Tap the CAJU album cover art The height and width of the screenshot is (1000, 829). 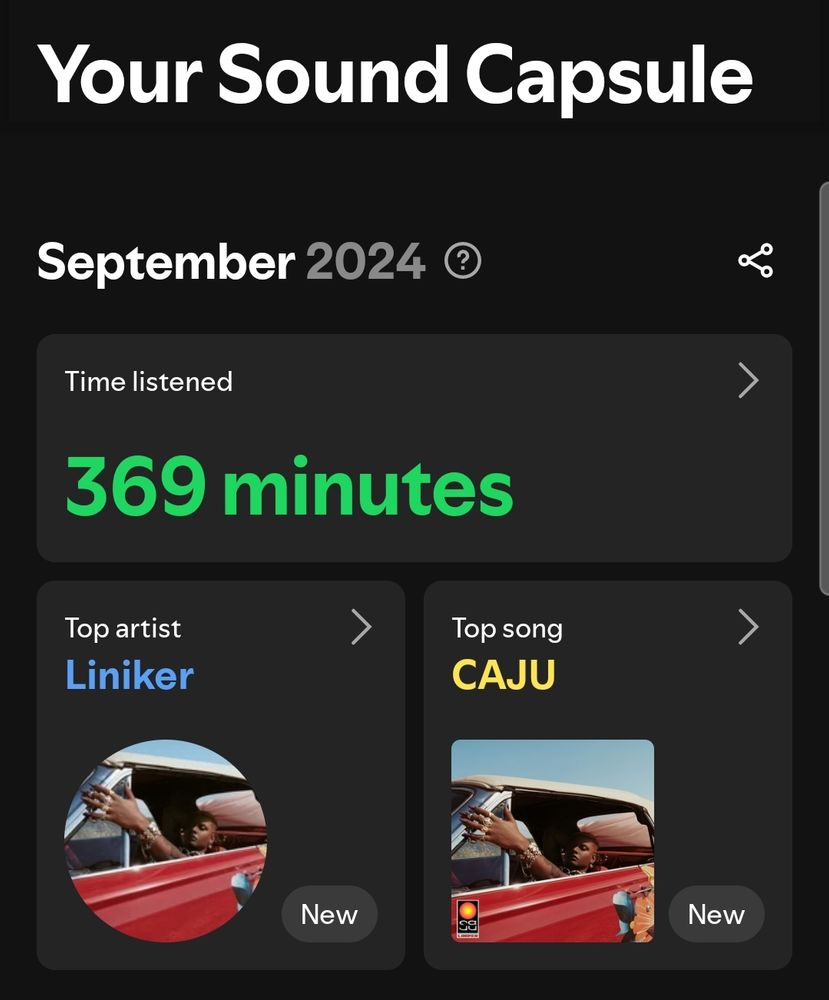click(552, 841)
